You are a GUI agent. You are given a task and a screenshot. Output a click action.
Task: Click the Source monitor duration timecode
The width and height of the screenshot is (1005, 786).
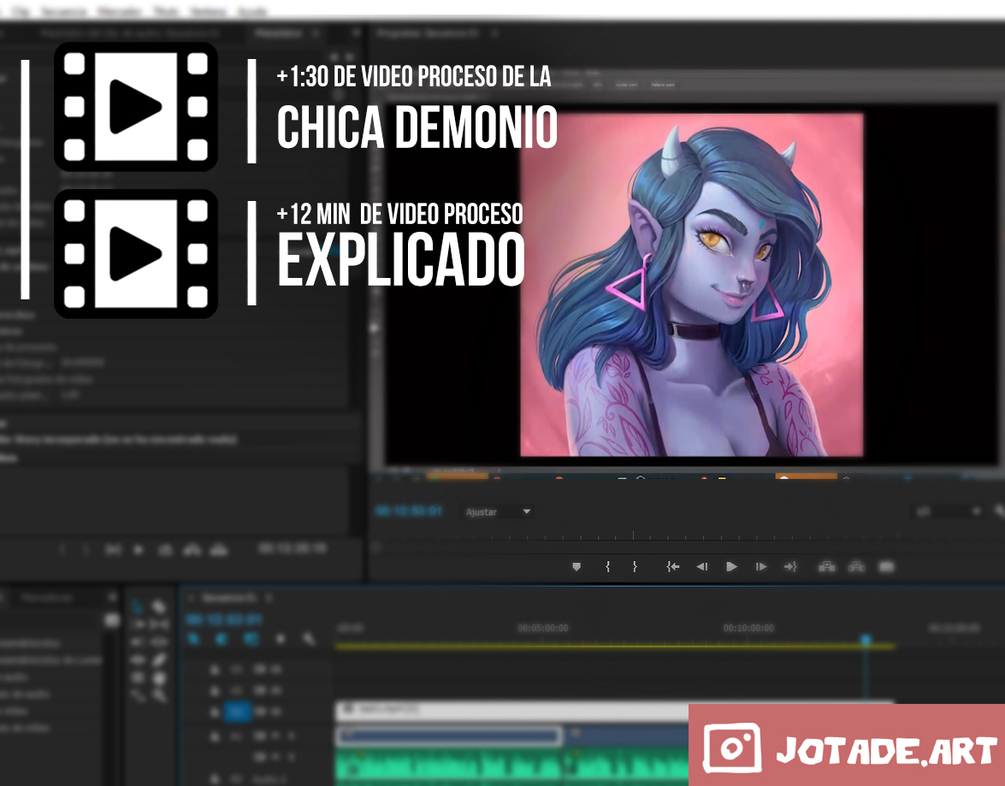(x=292, y=548)
